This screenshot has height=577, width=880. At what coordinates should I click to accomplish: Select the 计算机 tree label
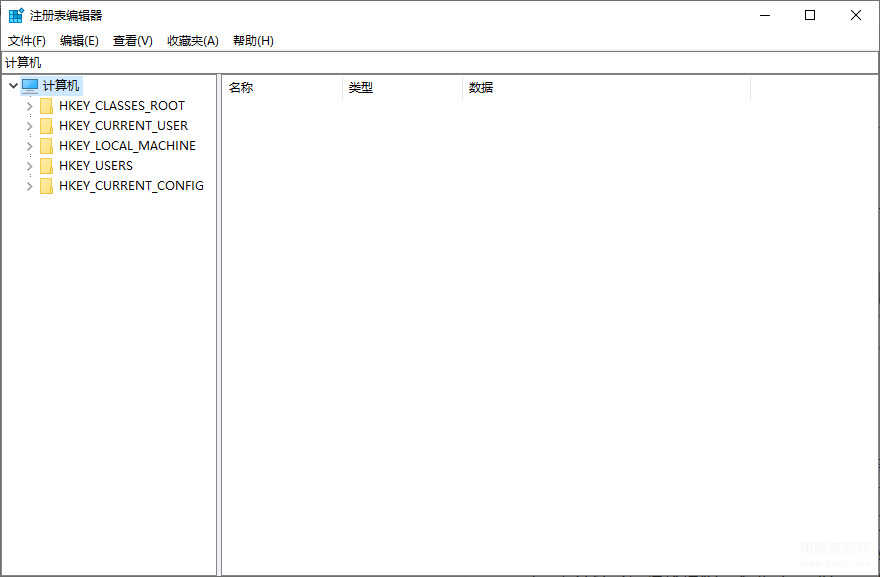coord(61,86)
